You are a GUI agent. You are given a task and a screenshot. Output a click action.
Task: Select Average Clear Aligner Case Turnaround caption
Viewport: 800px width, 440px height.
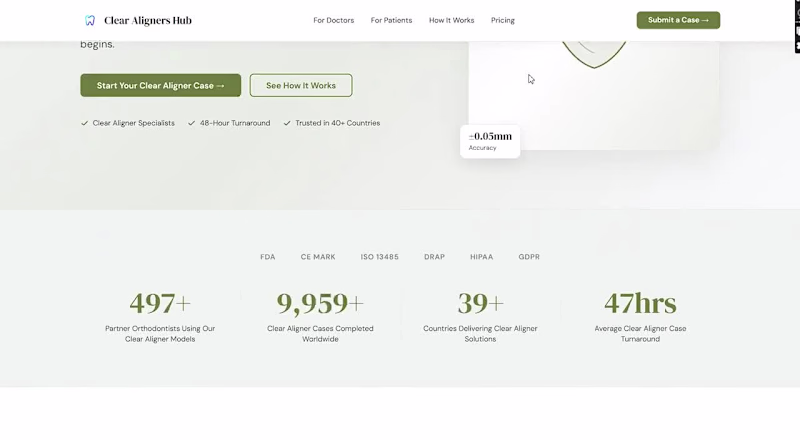tap(640, 334)
